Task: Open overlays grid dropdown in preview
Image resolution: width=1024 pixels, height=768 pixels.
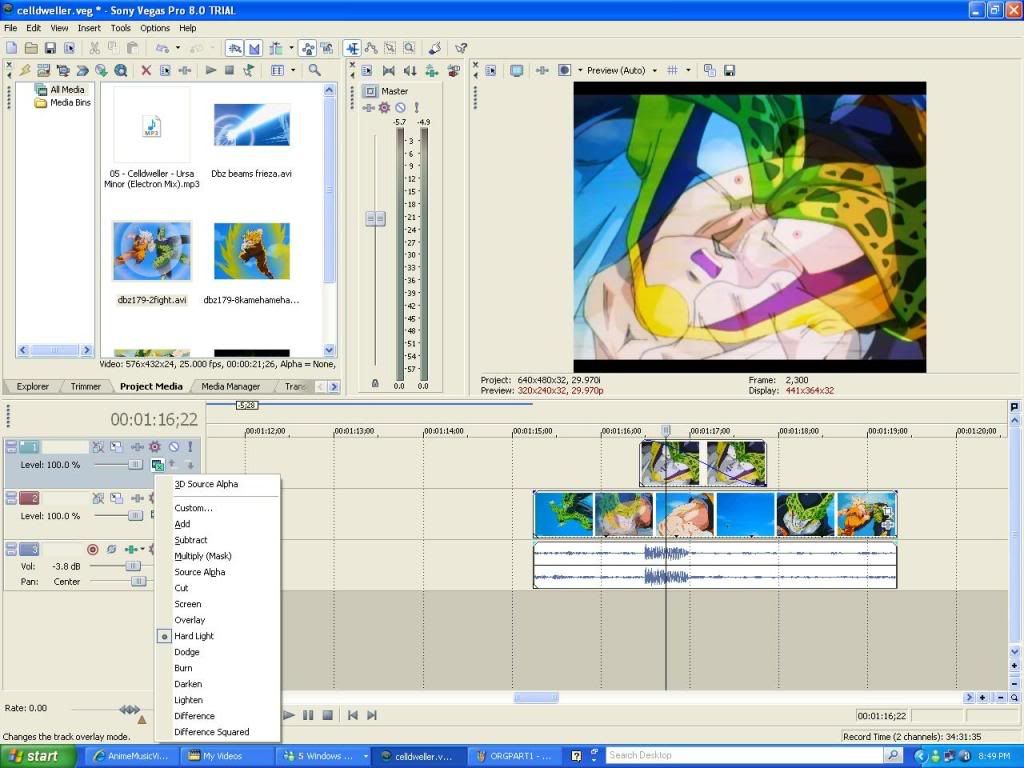Action: (688, 70)
